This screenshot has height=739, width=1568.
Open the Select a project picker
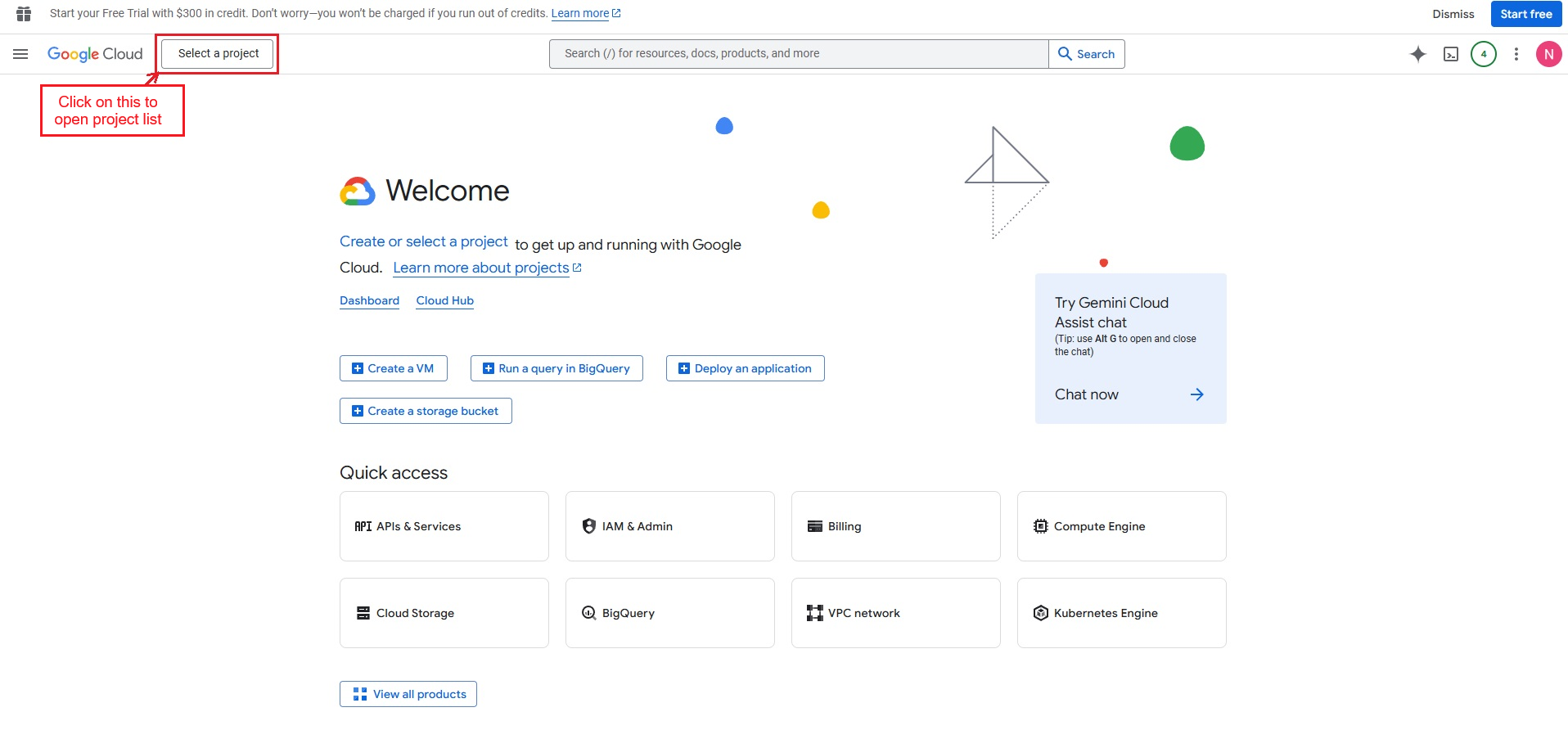pyautogui.click(x=218, y=54)
